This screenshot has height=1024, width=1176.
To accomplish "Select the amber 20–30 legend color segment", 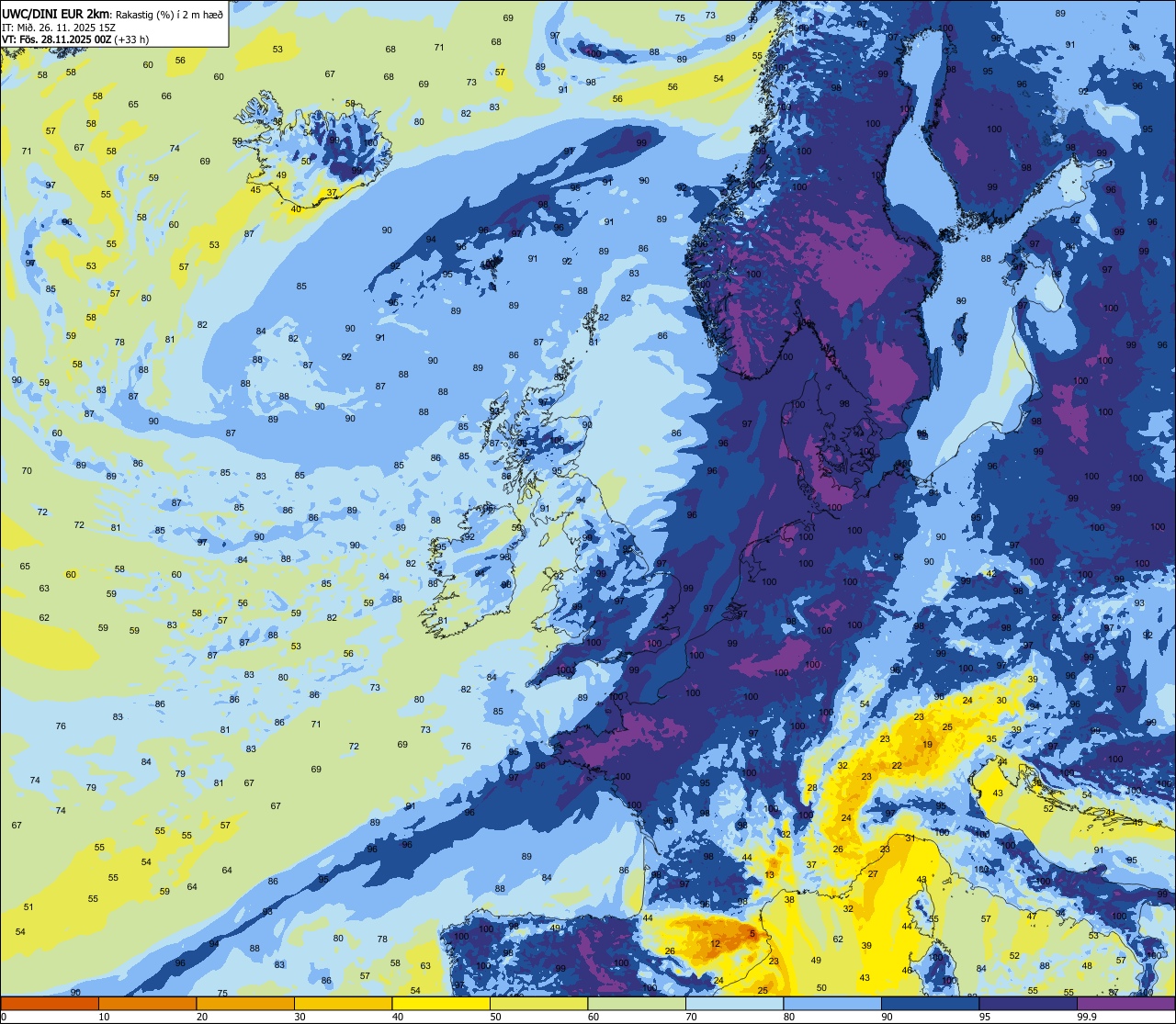I will pos(245,1003).
